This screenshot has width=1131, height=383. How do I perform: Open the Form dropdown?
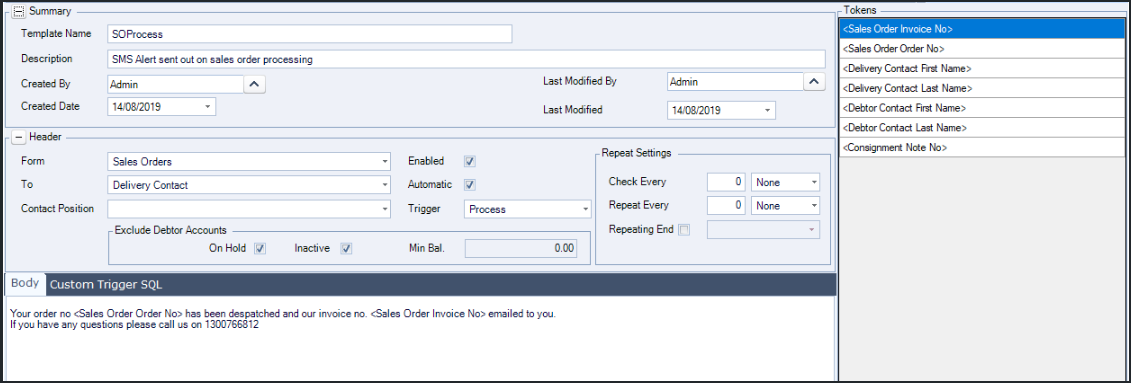point(249,162)
